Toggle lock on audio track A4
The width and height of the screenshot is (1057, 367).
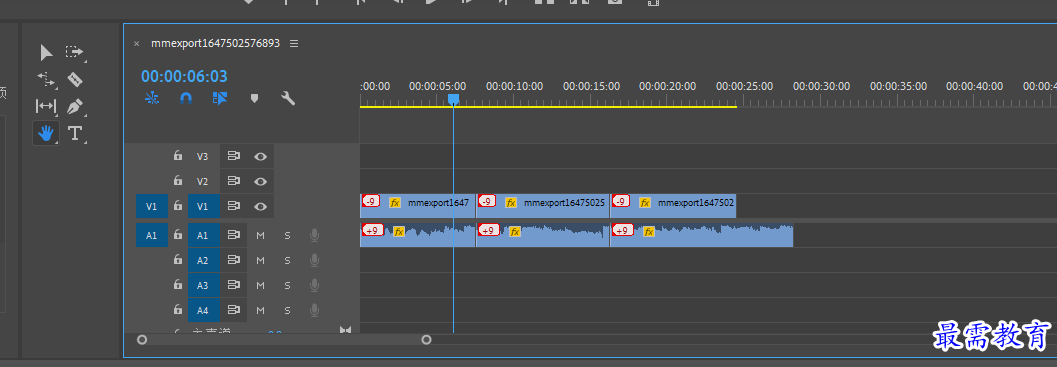pos(177,310)
